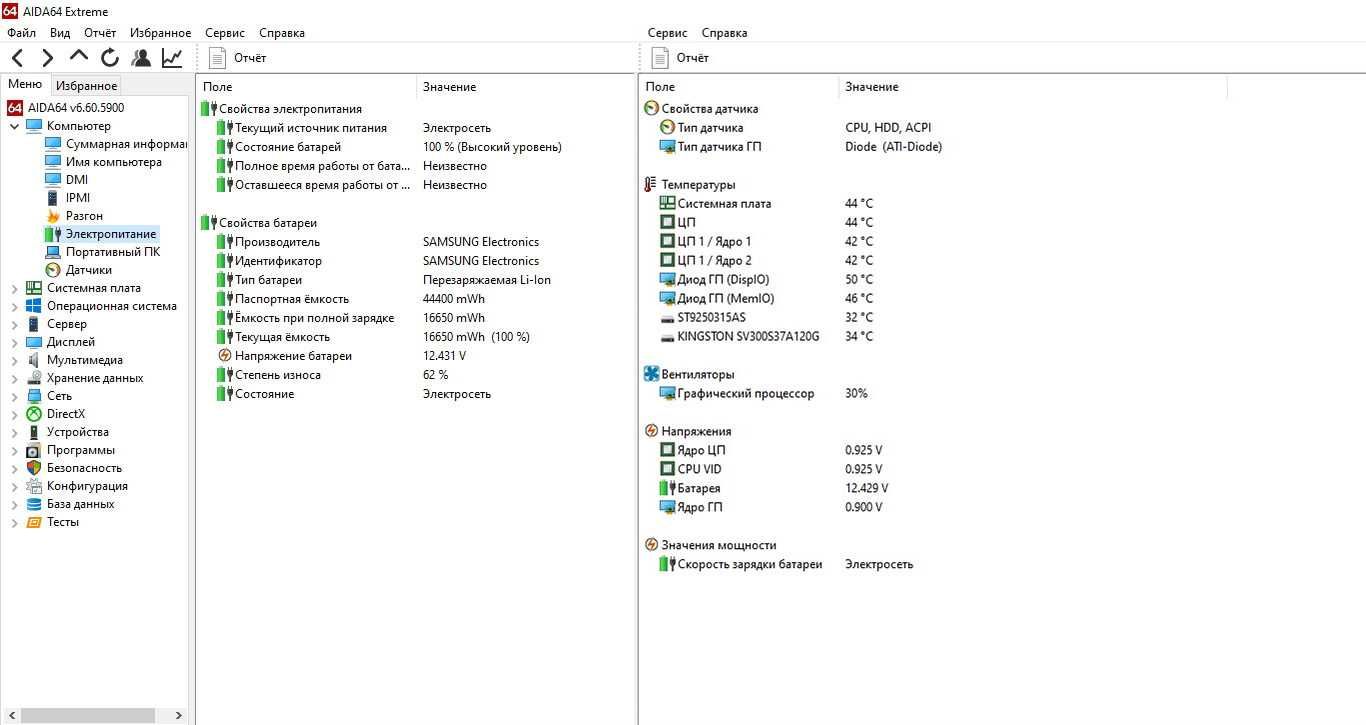
Task: Click the tree horizontal scrollbar right arrow
Action: [x=179, y=715]
